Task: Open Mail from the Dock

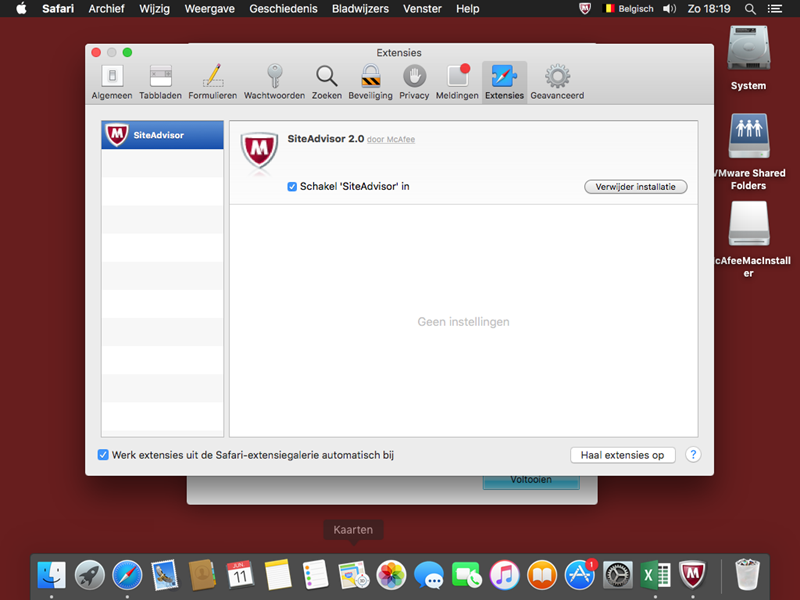Action: tap(165, 574)
